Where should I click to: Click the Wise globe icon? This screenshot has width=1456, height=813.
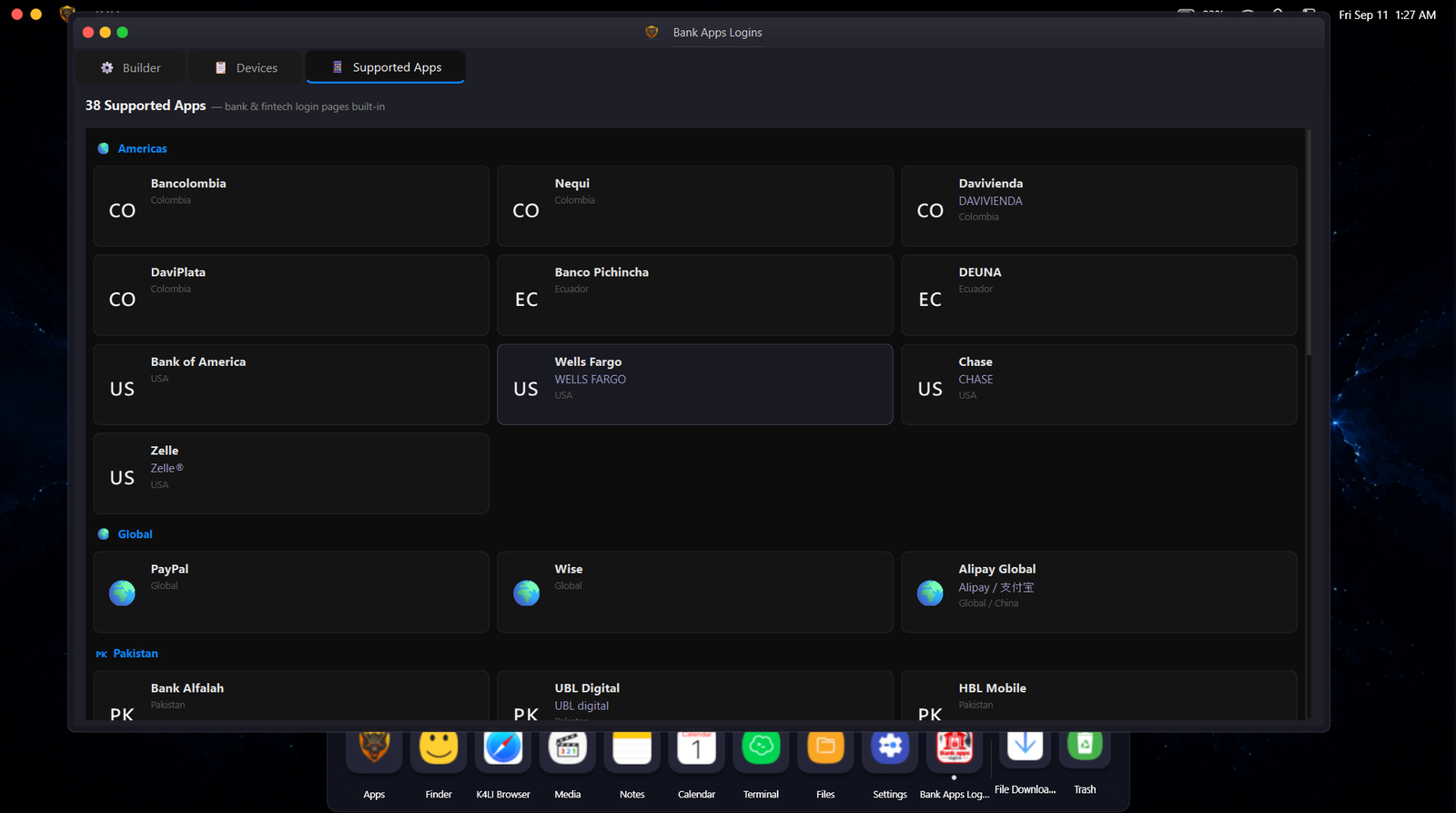526,593
